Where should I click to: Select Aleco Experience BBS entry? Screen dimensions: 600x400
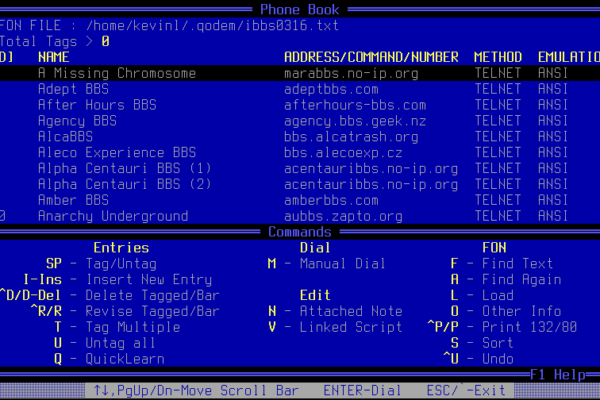(x=117, y=153)
